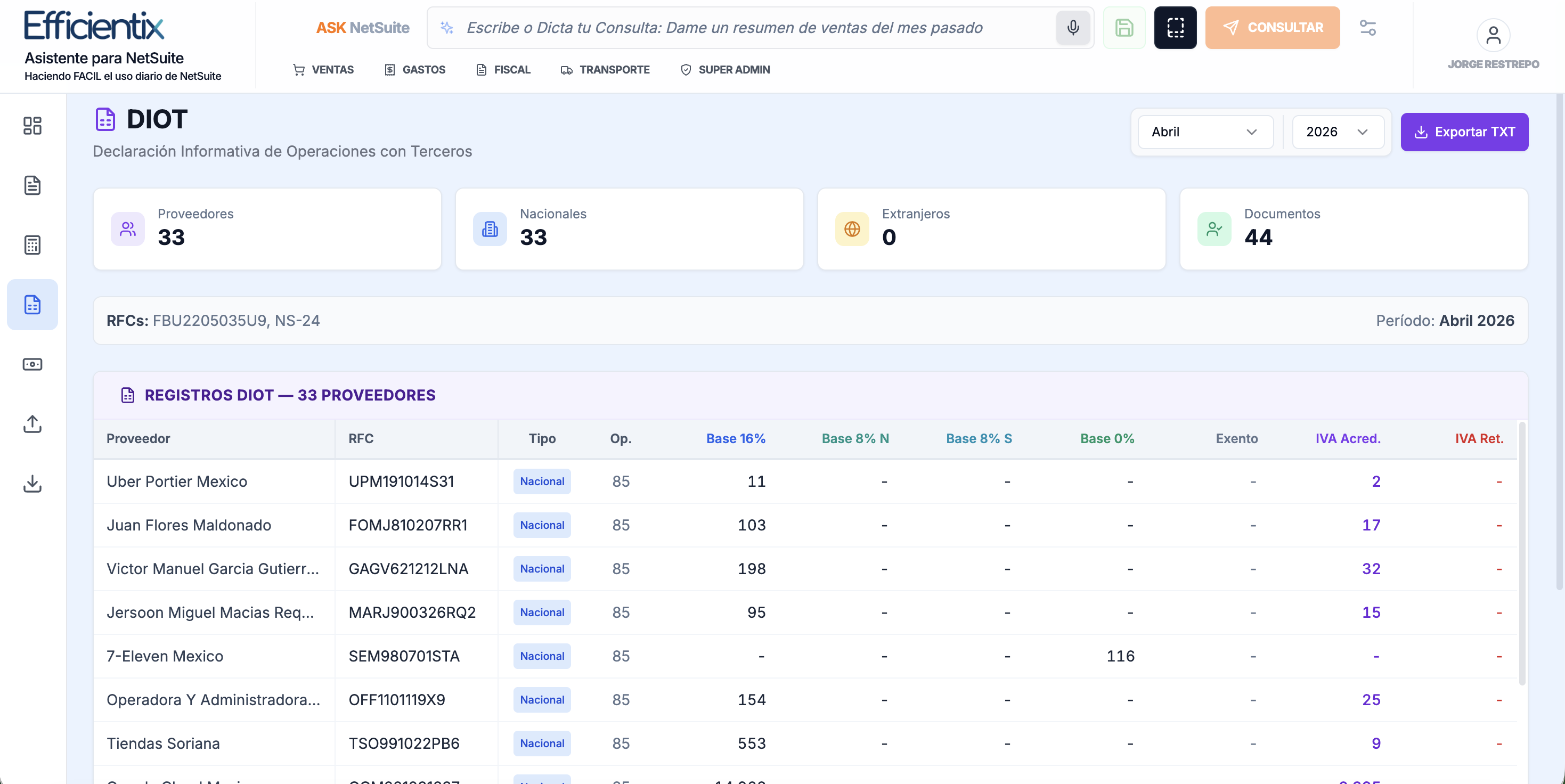Select the 7-Eleven Mexico provider name
The height and width of the screenshot is (784, 1565).
(165, 656)
